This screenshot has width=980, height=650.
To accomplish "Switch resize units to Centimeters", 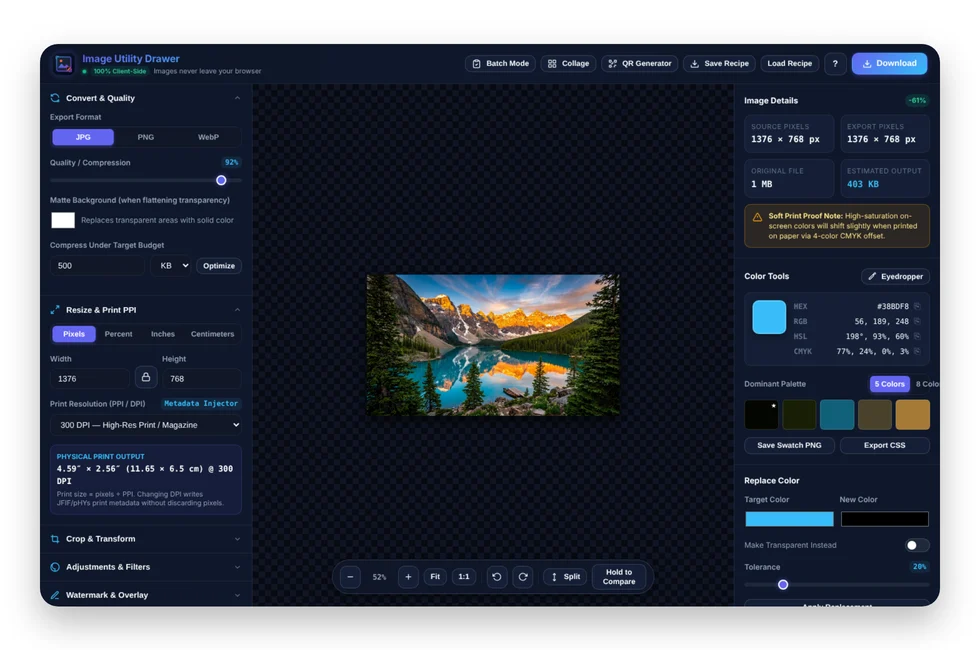I will point(212,334).
